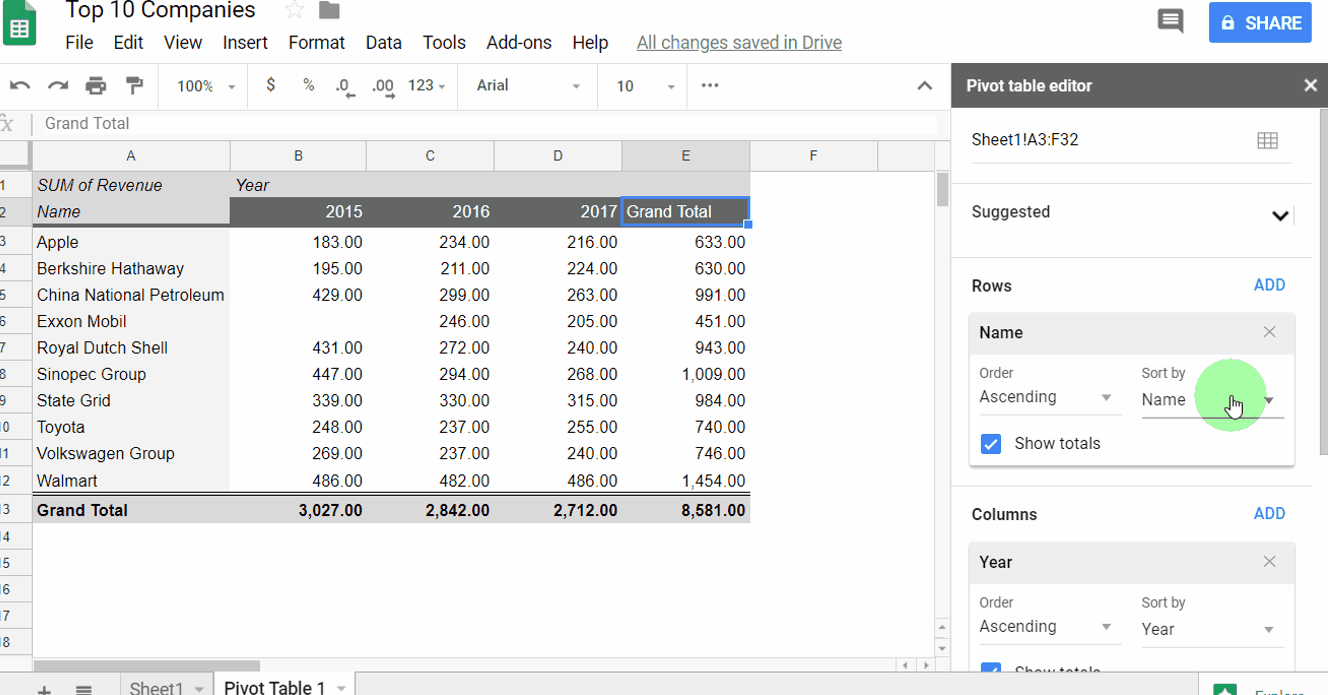The image size is (1328, 695).
Task: Click the document title Top 10 Companies
Action: pos(160,11)
